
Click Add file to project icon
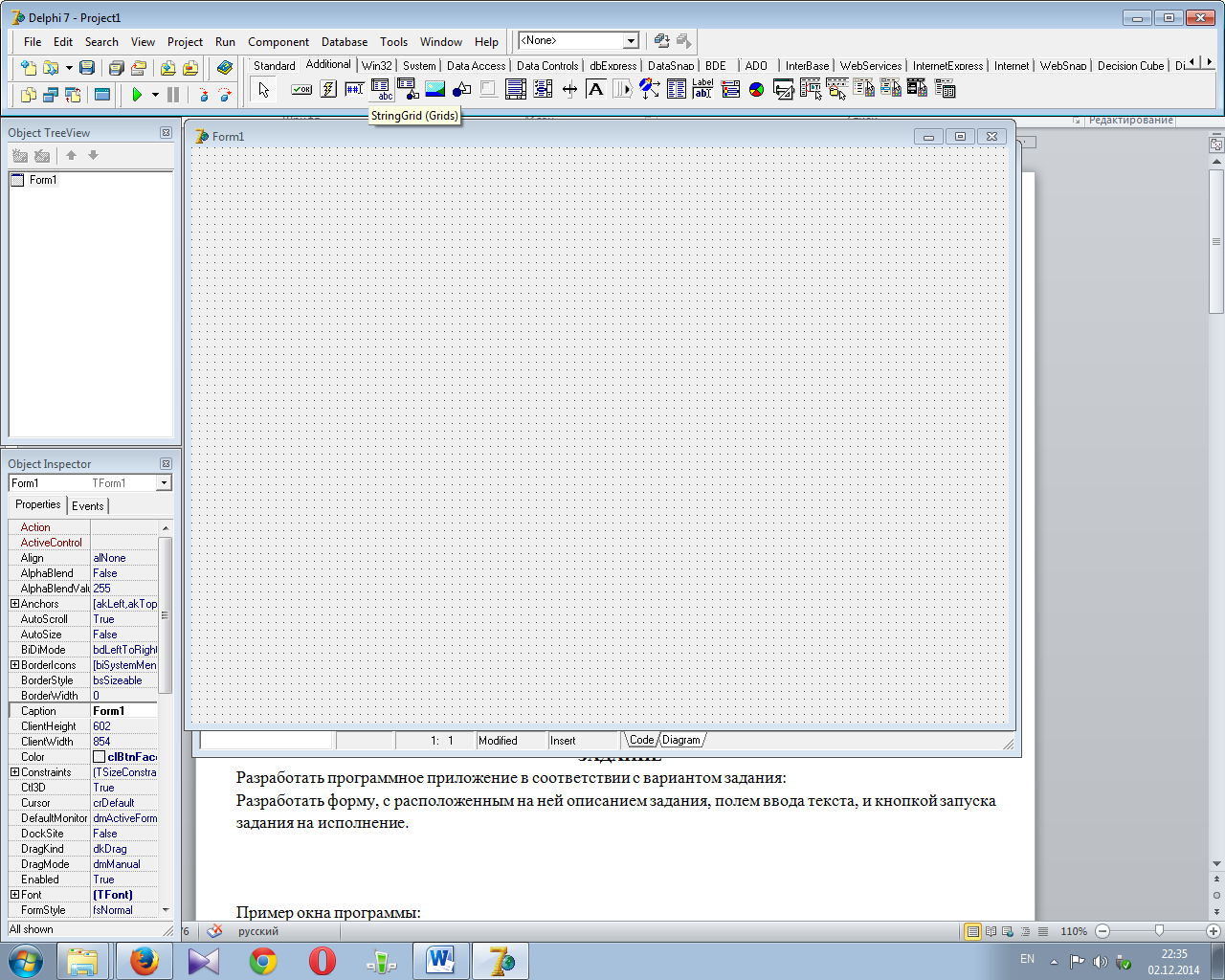click(167, 68)
